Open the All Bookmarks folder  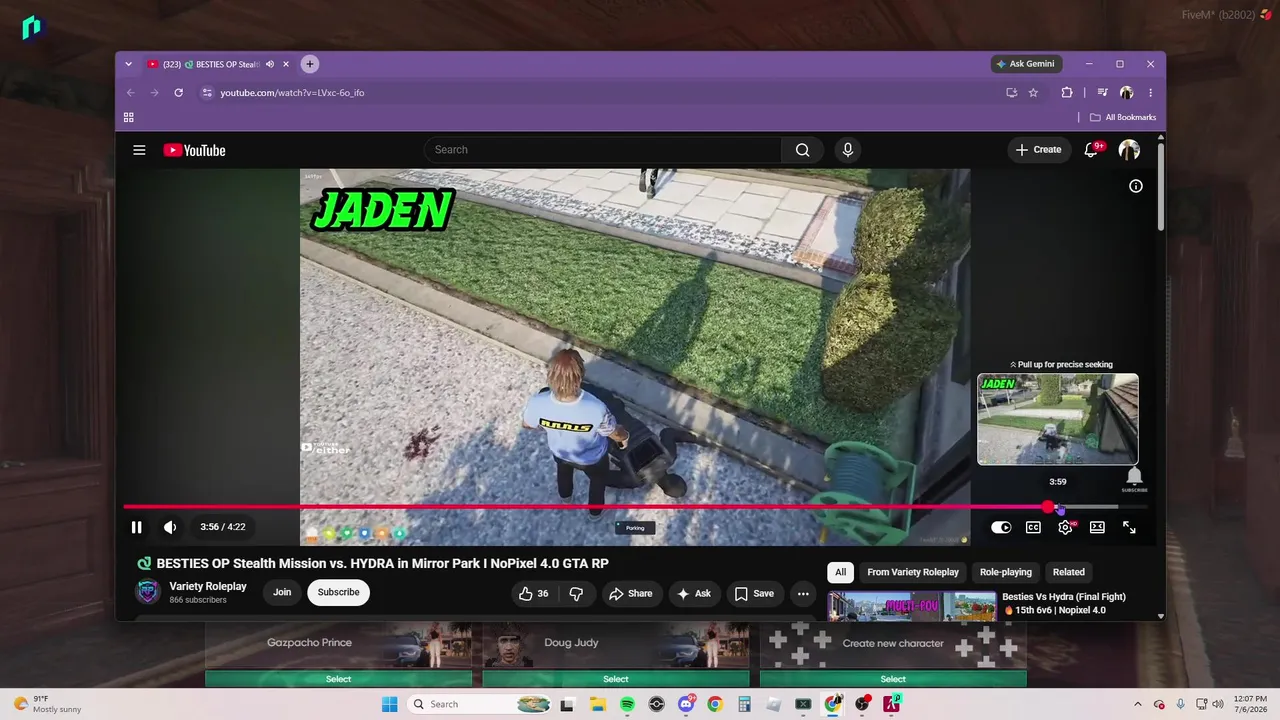tap(1123, 118)
